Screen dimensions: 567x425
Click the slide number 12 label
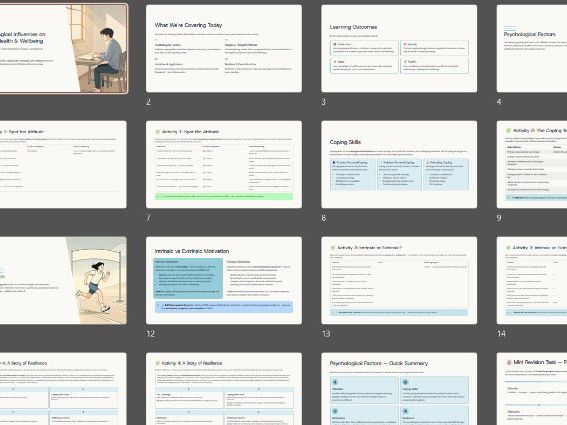click(150, 334)
